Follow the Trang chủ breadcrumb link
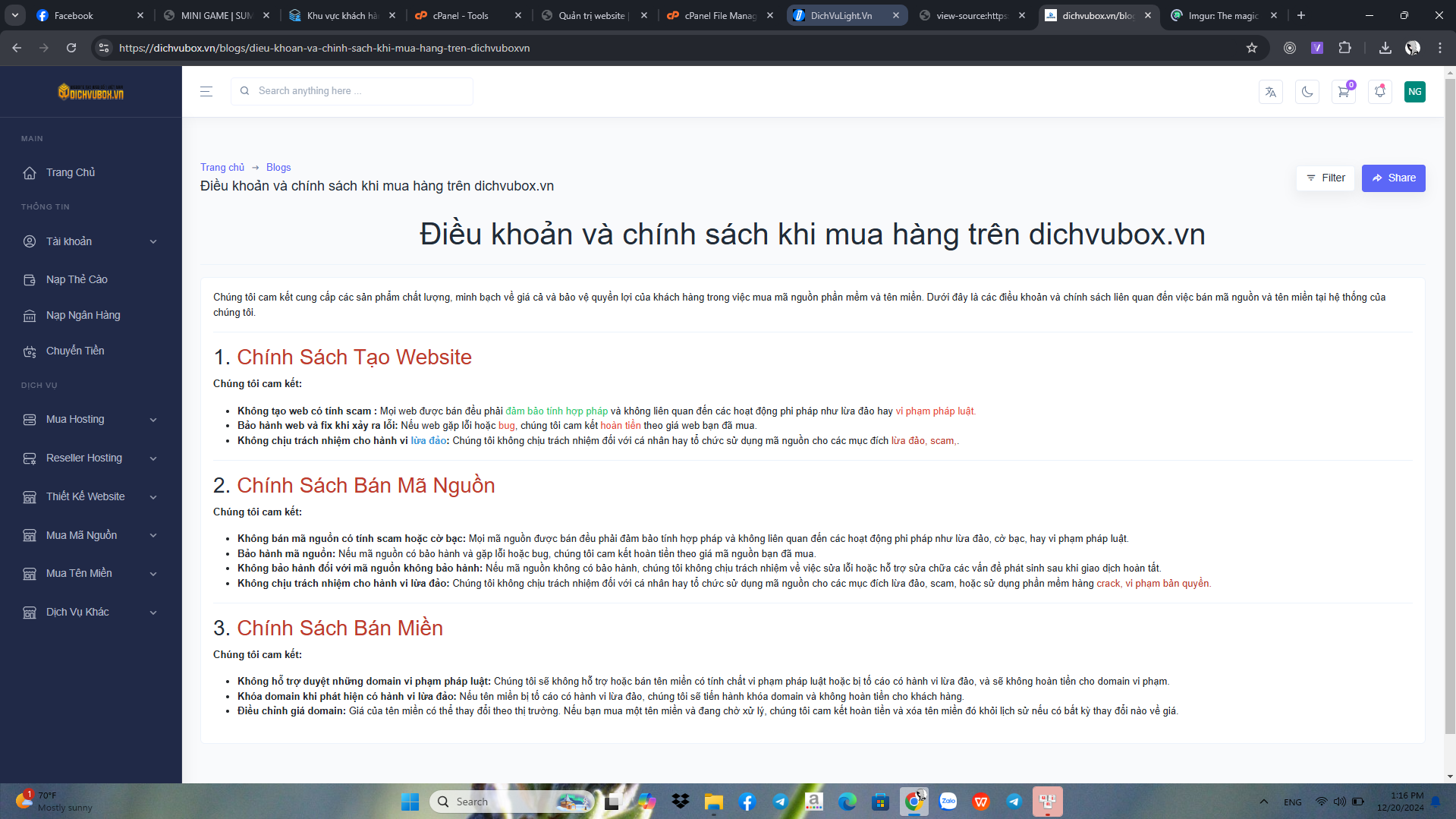The width and height of the screenshot is (1456, 819). 222,167
